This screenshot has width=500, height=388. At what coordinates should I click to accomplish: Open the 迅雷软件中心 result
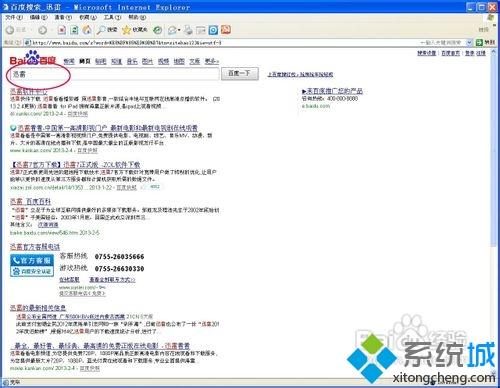[x=29, y=91]
